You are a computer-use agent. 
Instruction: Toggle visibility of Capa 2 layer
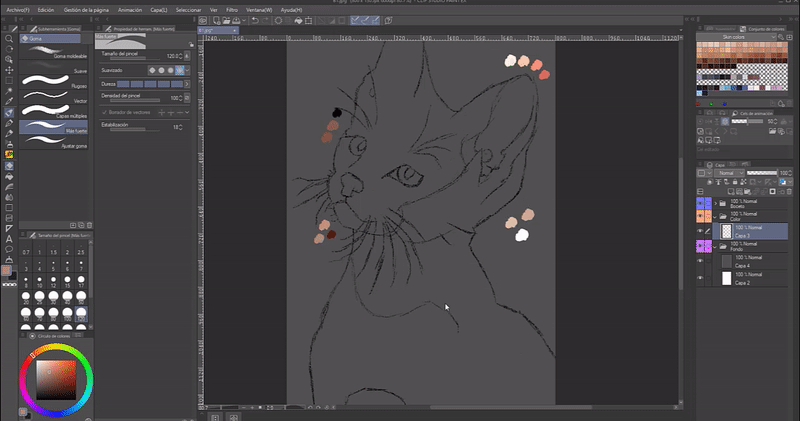pyautogui.click(x=700, y=278)
